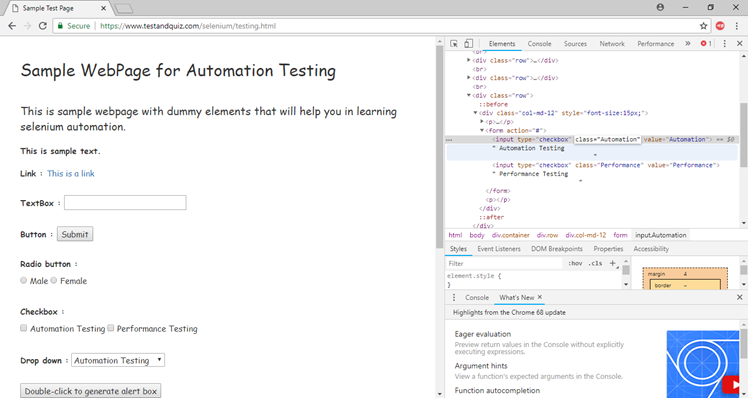Image resolution: width=748 pixels, height=398 pixels.
Task: Switch to the Elements tab
Action: click(502, 43)
